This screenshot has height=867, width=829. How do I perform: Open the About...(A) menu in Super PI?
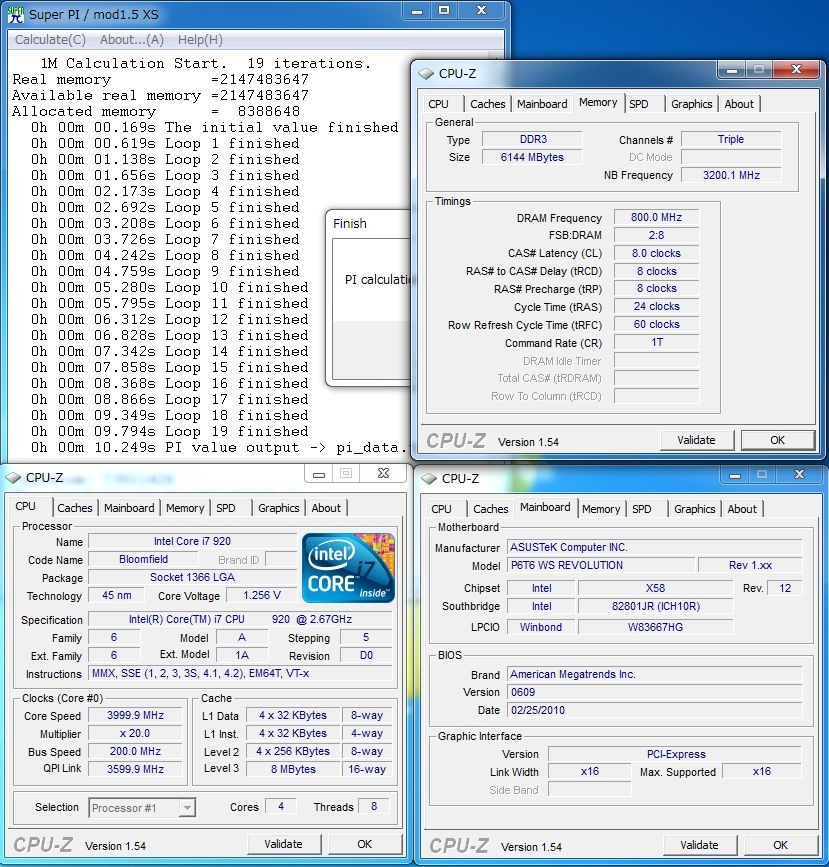[x=132, y=40]
